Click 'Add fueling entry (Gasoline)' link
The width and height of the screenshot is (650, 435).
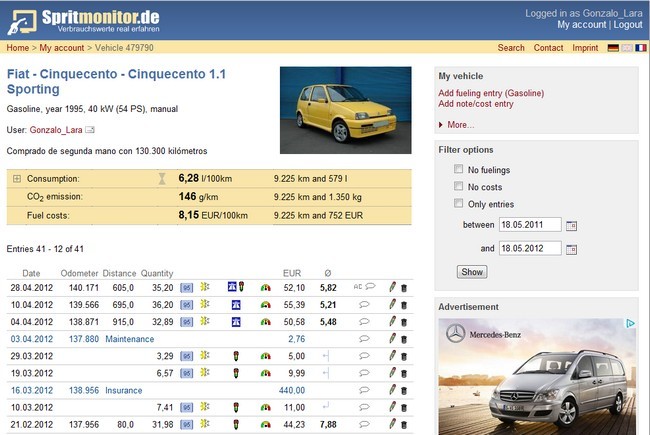tap(491, 93)
